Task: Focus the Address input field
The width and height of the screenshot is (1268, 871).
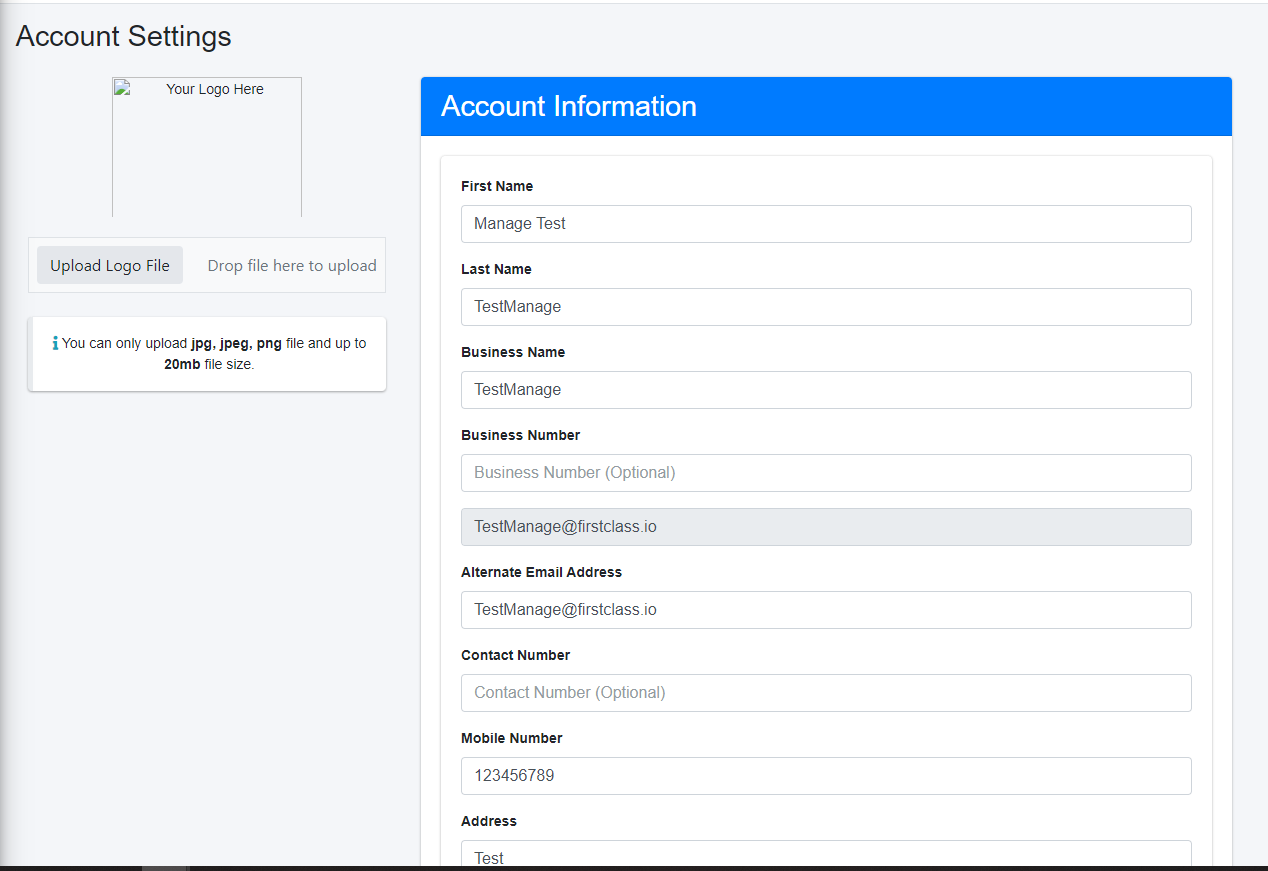Action: pyautogui.click(x=826, y=855)
